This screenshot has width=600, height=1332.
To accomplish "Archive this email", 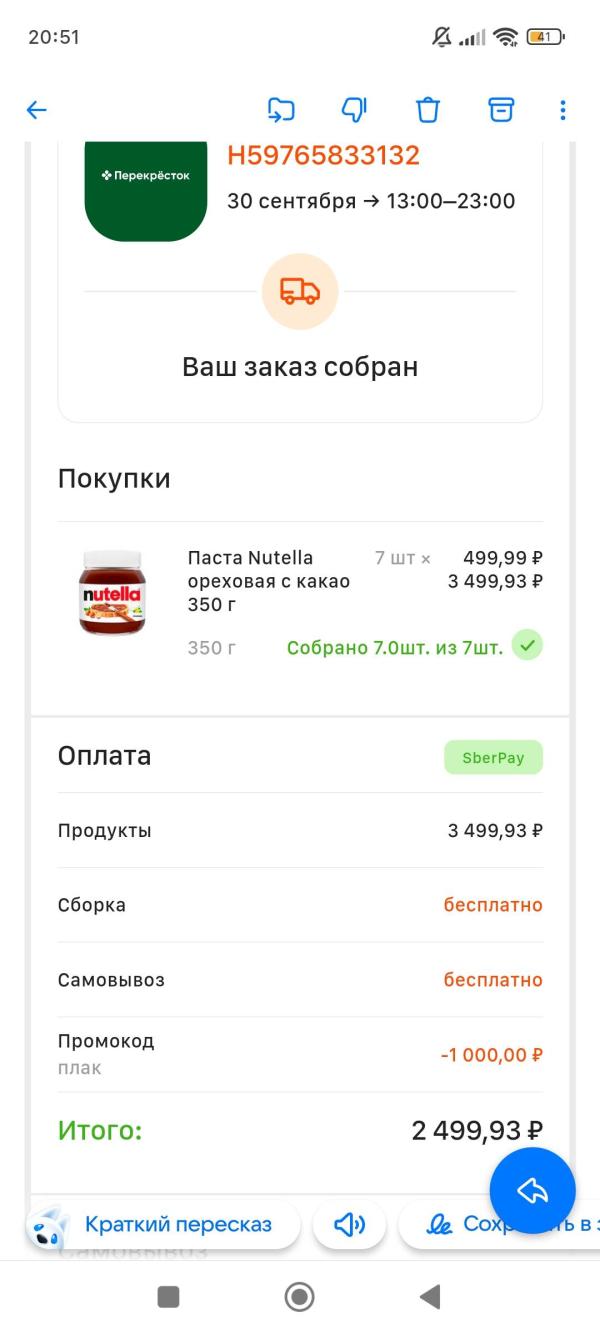I will pyautogui.click(x=501, y=110).
